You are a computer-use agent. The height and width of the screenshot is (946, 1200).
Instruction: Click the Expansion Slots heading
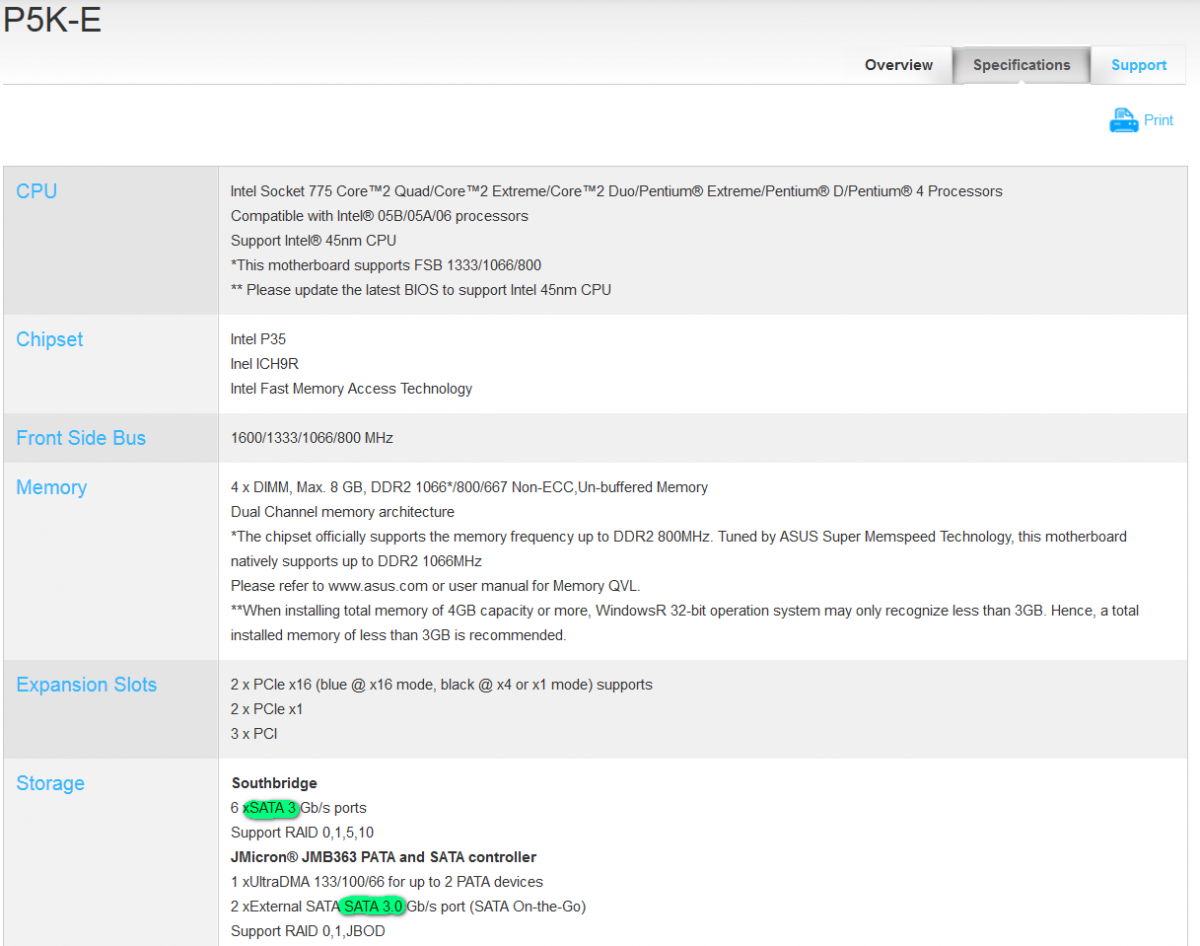[87, 685]
